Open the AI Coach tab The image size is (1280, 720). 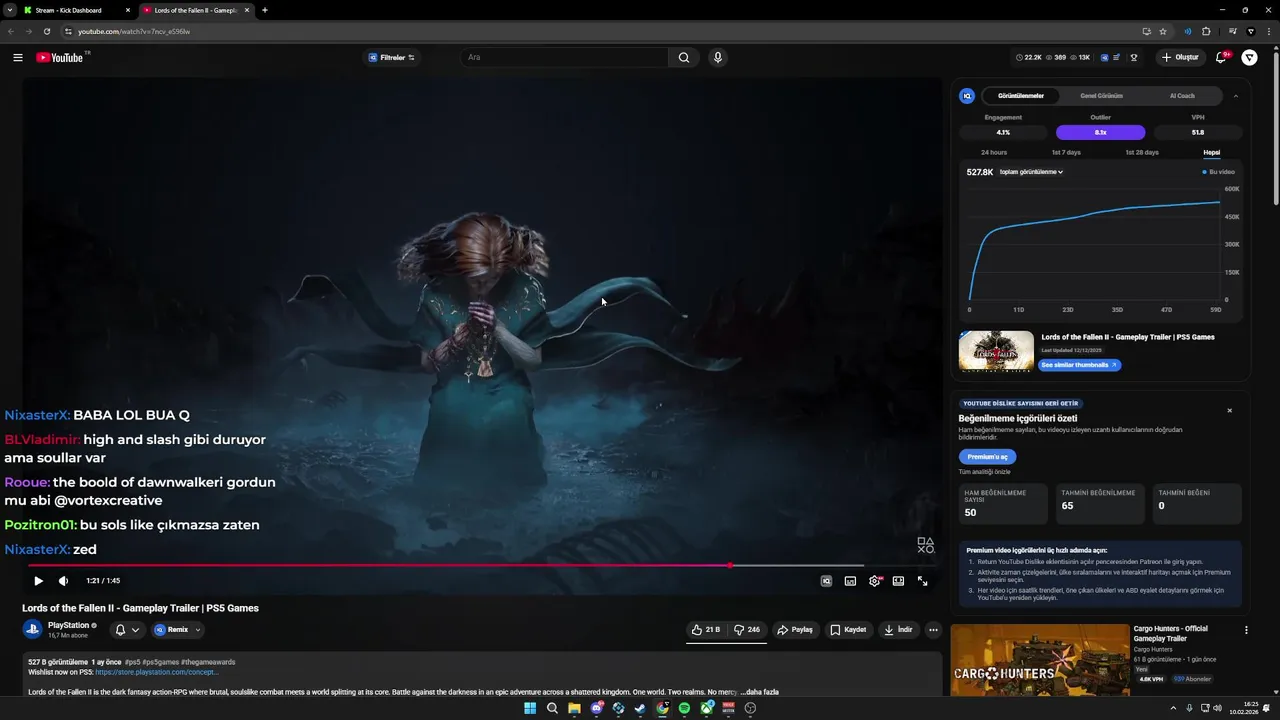(x=1182, y=96)
